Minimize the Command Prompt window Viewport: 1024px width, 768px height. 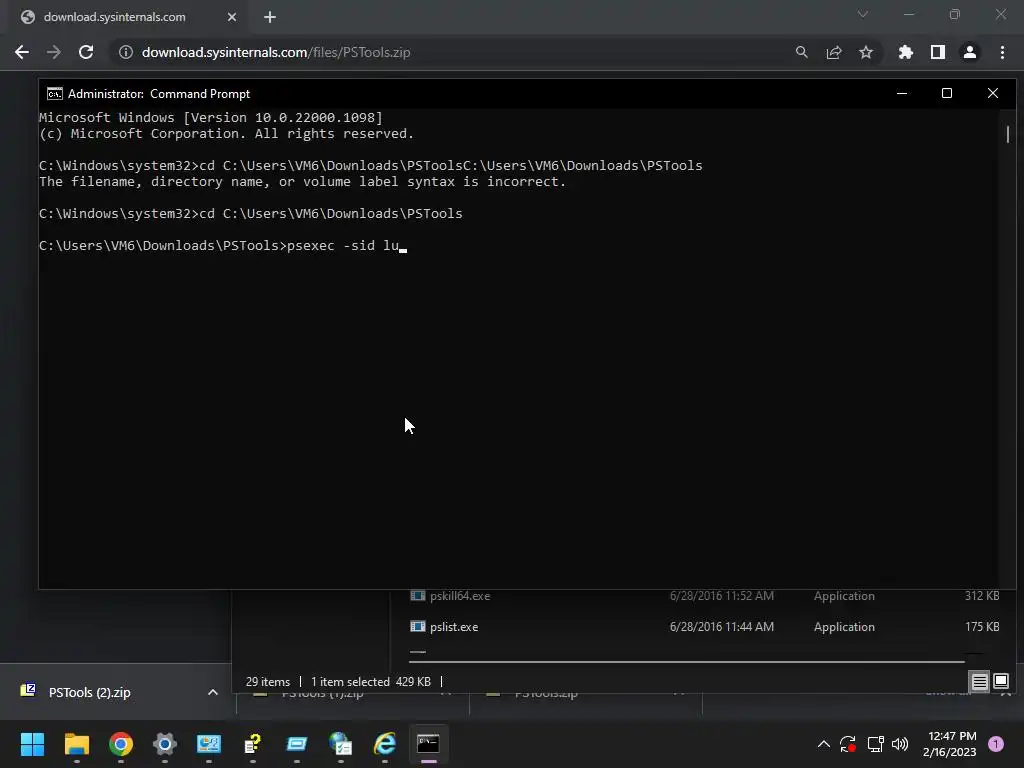(x=902, y=93)
